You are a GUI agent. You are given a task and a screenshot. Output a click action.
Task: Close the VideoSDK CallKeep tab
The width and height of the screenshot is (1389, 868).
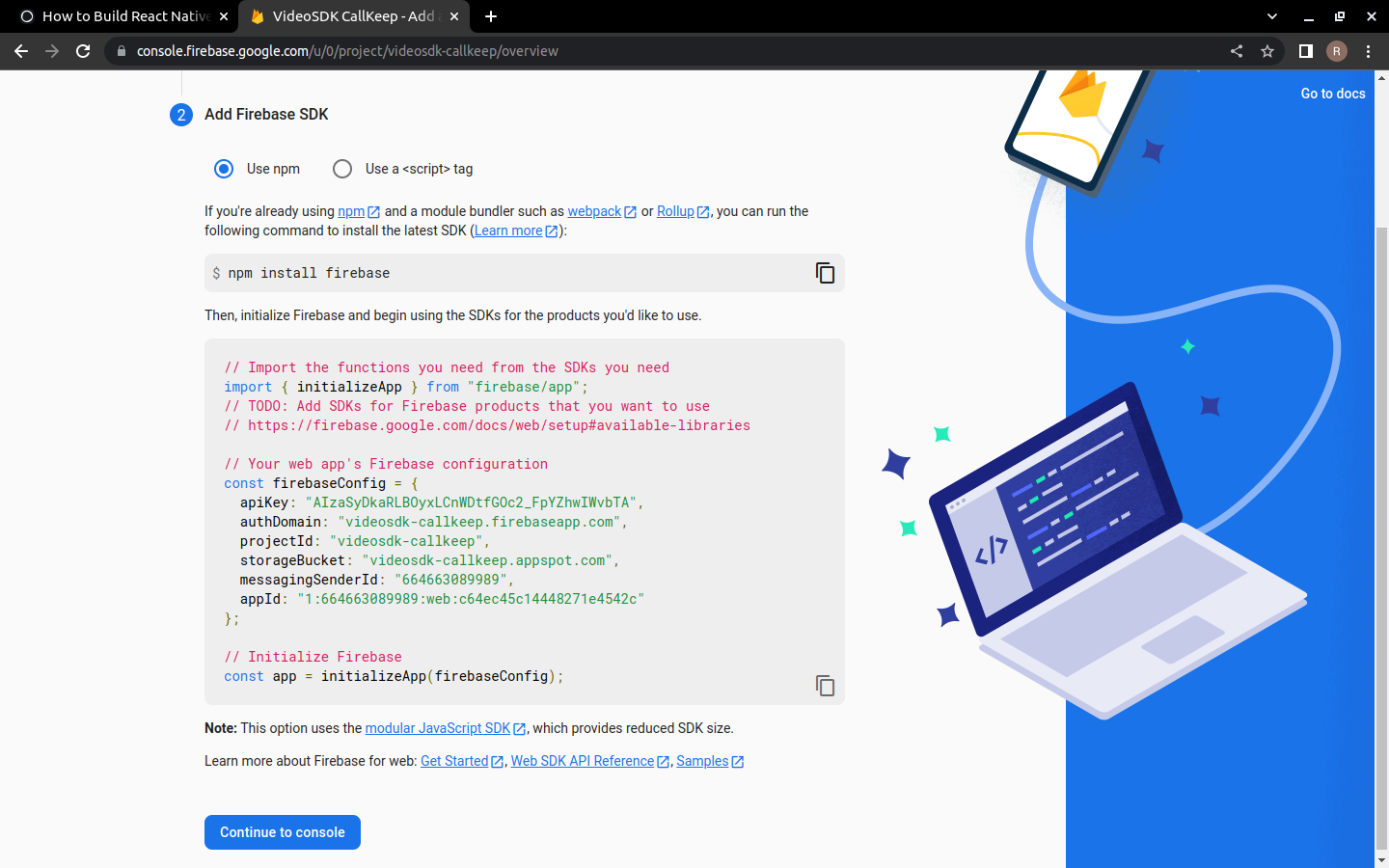454,16
